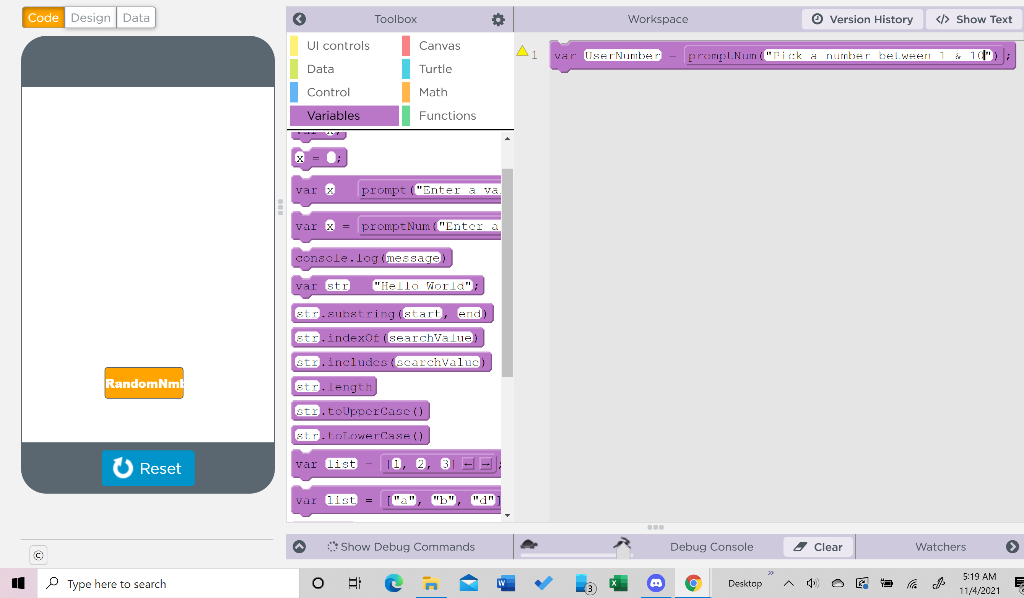
Task: Select the Math category in the Toolbox
Action: pyautogui.click(x=431, y=93)
